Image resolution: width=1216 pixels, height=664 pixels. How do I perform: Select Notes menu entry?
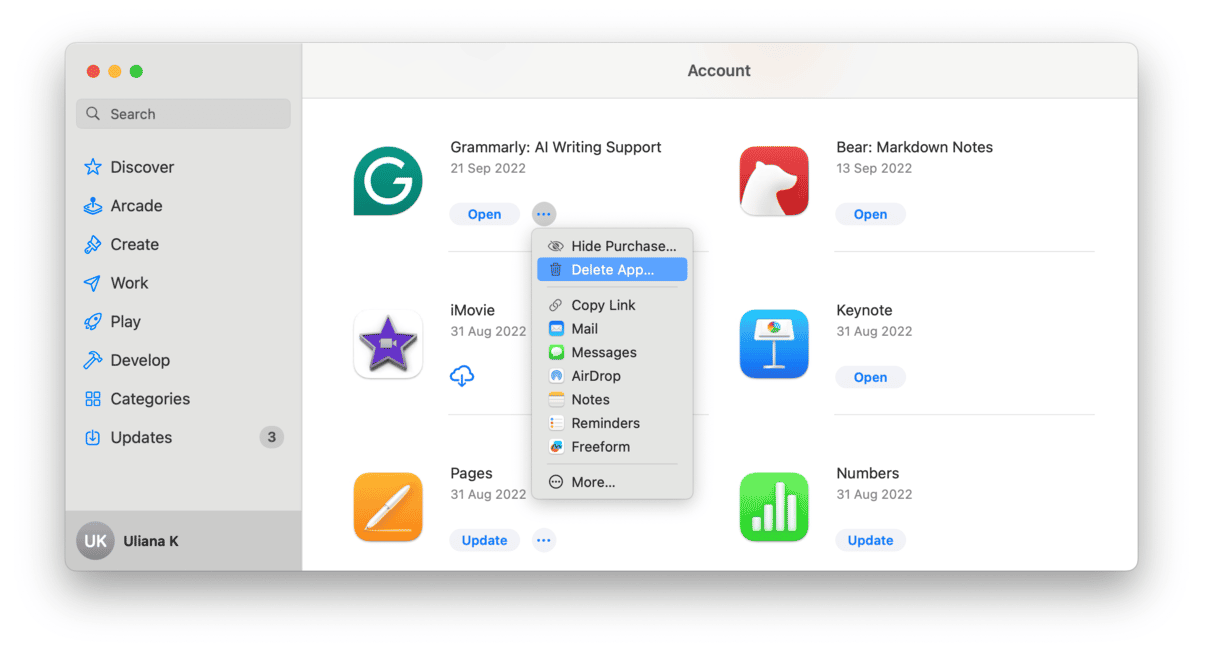click(x=612, y=400)
